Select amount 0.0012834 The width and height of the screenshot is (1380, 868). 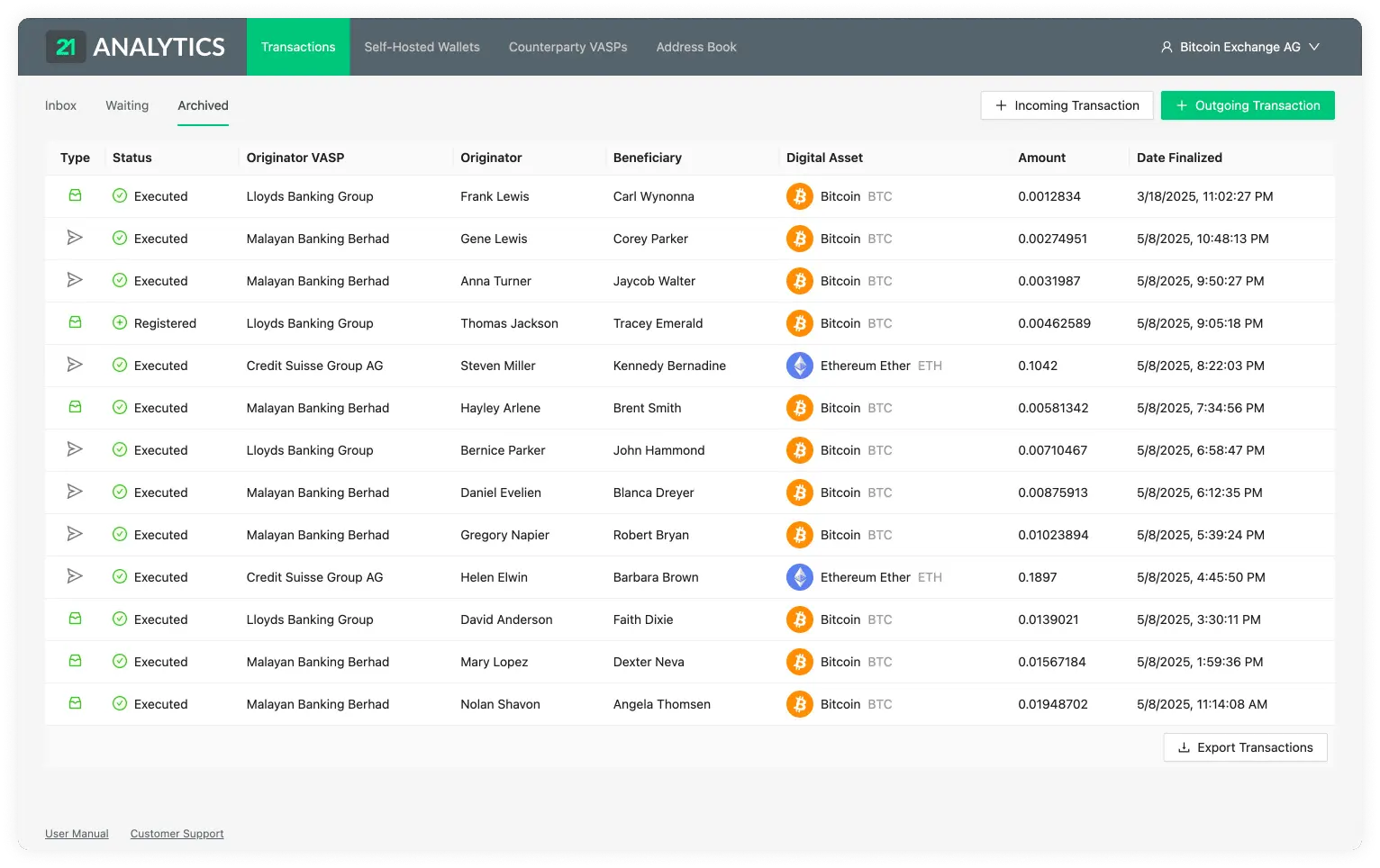[x=1049, y=196]
